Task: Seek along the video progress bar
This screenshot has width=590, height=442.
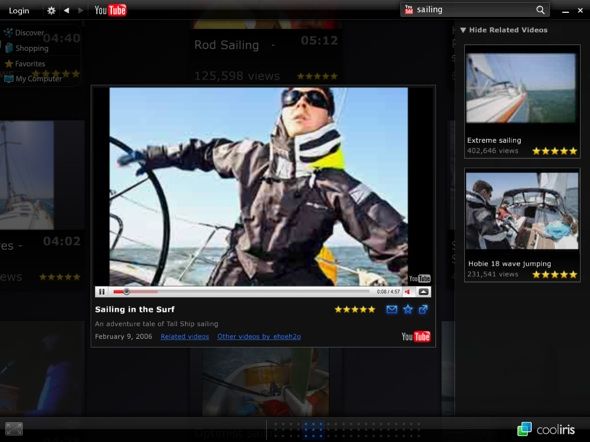Action: point(241,292)
